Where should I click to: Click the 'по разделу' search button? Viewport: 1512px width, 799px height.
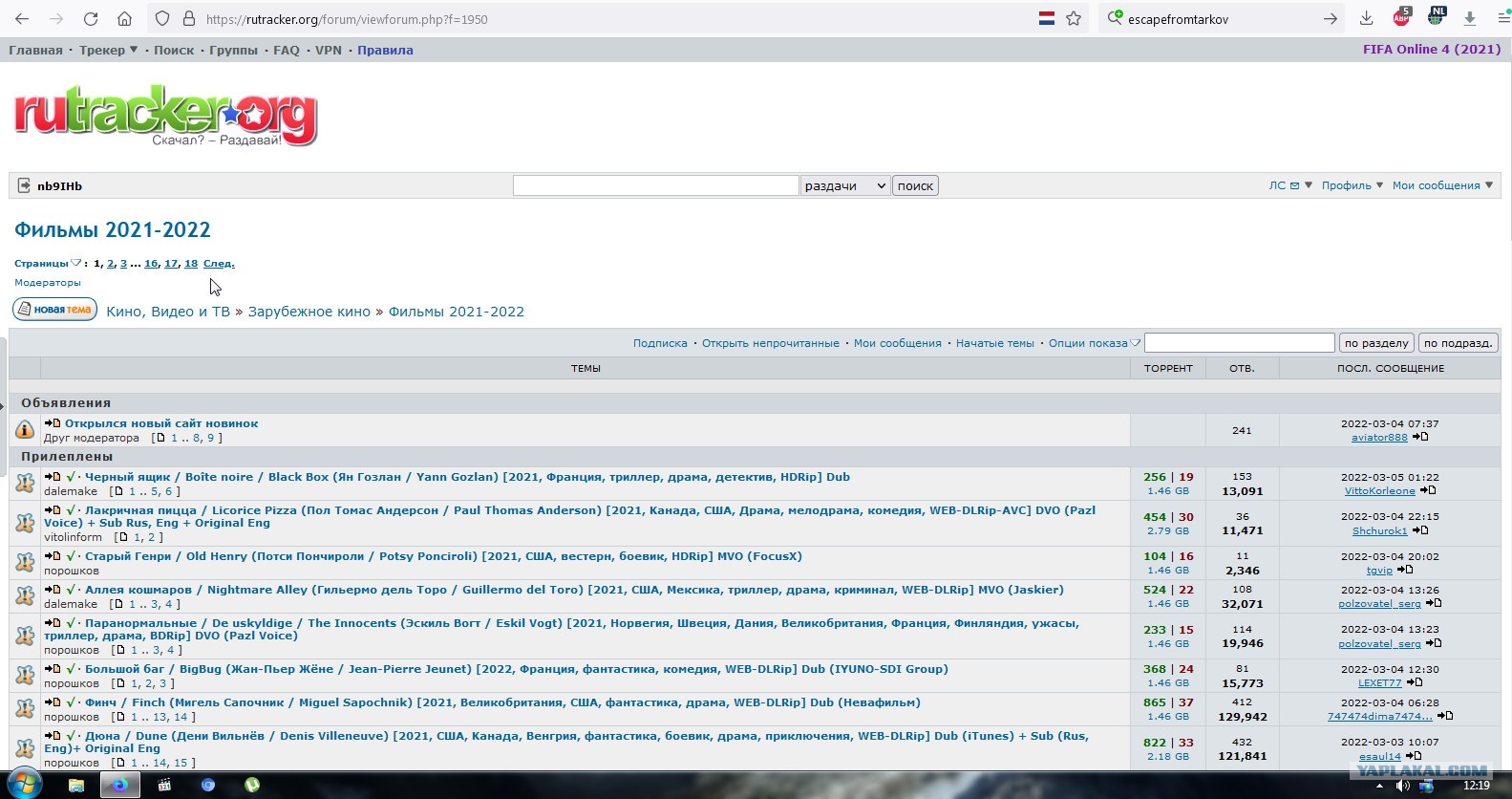click(x=1376, y=343)
